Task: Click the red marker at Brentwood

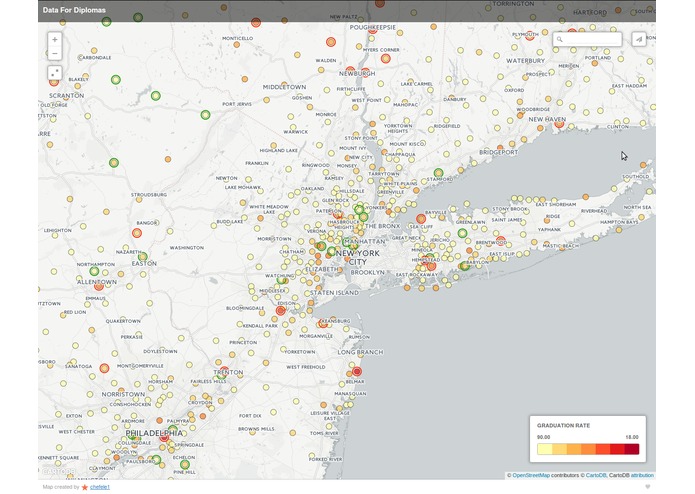Action: (501, 241)
